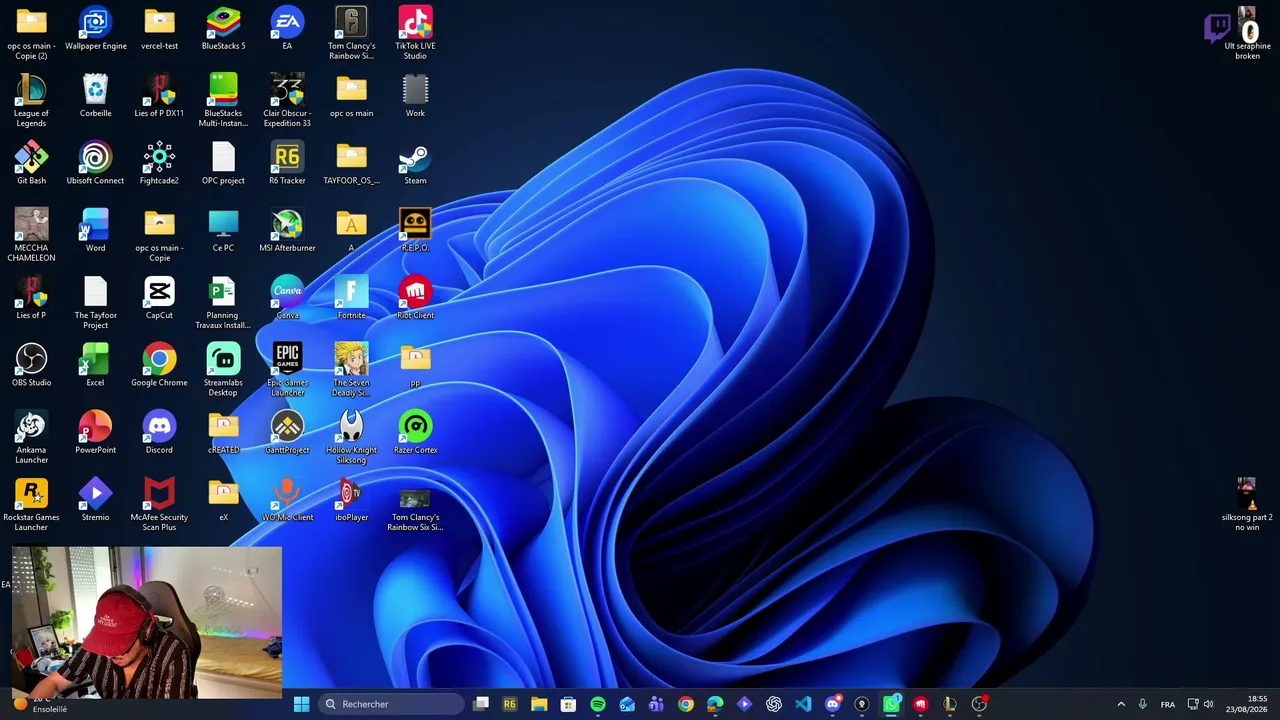The width and height of the screenshot is (1280, 720).
Task: Launch the Epic Games Launcher shortcut
Action: click(287, 369)
